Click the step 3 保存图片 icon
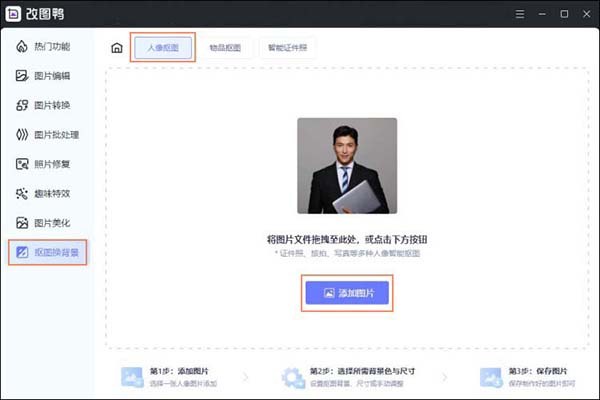This screenshot has width=600, height=400. [491, 377]
